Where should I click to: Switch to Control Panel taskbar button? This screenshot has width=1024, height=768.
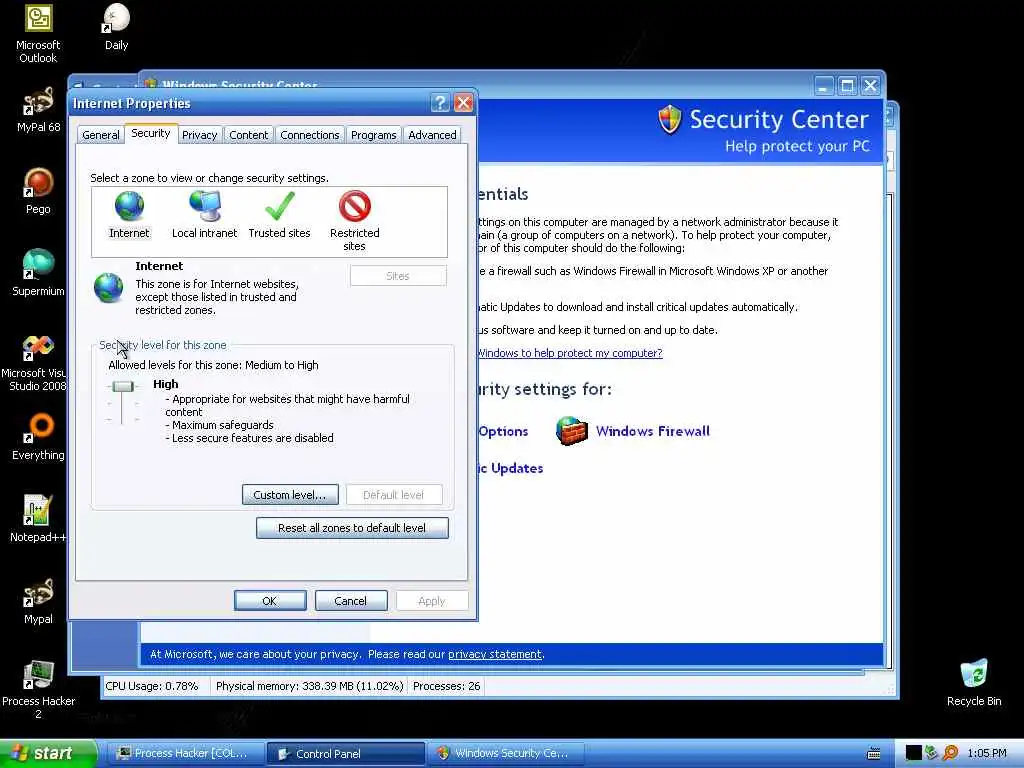345,753
